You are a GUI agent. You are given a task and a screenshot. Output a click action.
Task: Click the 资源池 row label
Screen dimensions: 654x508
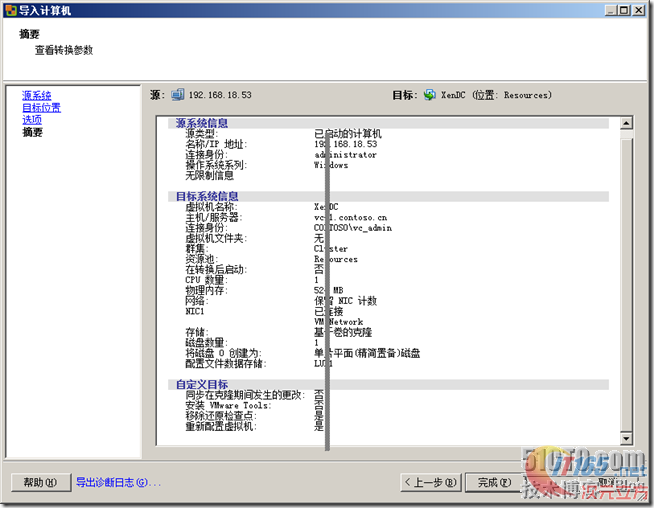point(201,259)
